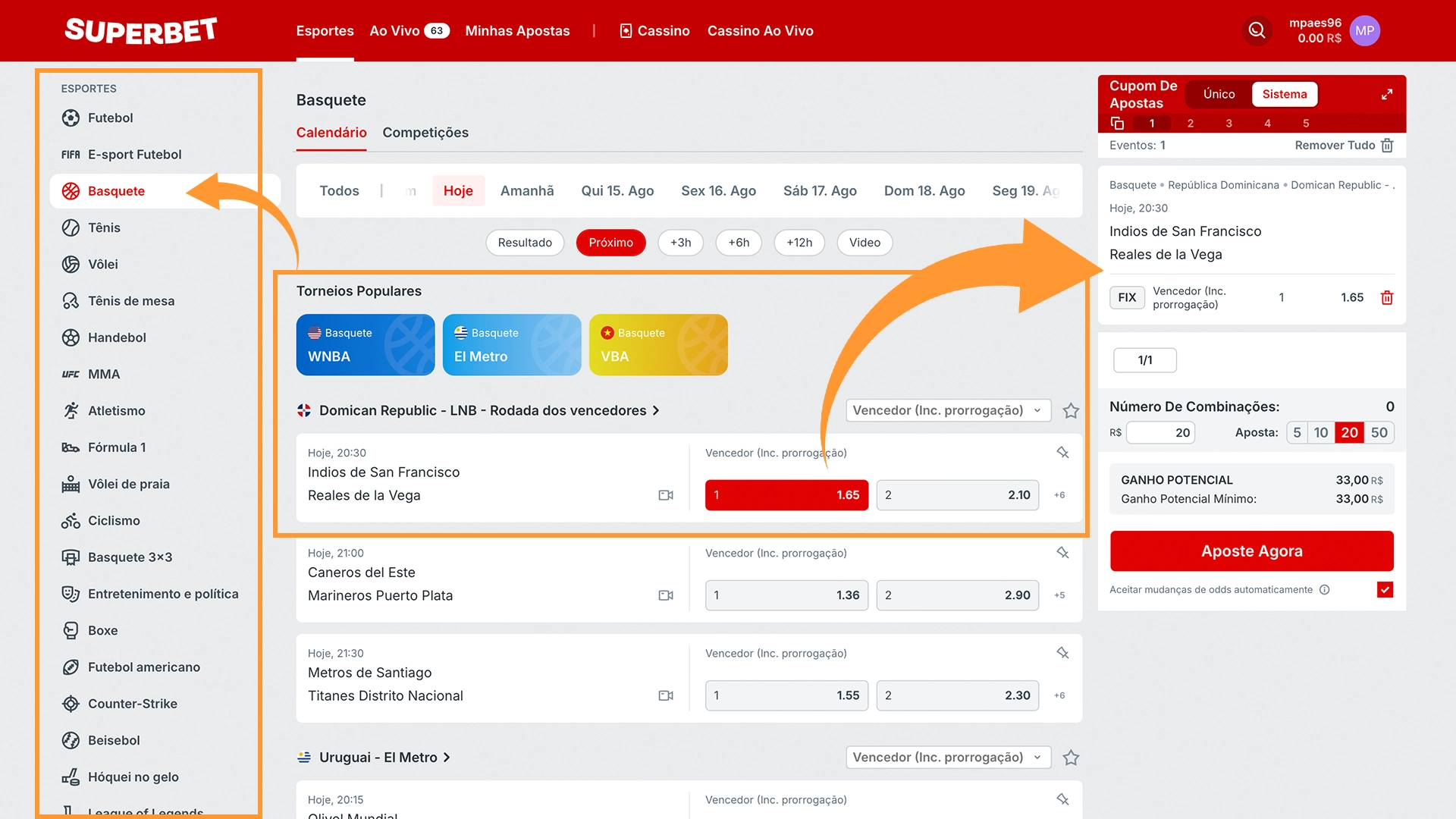Switch bet slip to Sistema mode
1456x819 pixels.
coord(1285,94)
